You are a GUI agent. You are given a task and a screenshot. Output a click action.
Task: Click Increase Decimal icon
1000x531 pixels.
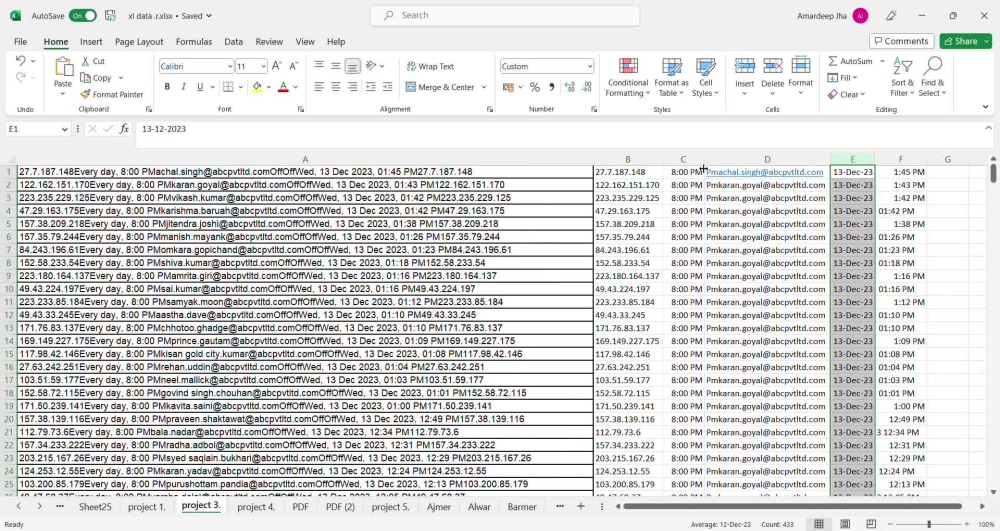[x=570, y=87]
